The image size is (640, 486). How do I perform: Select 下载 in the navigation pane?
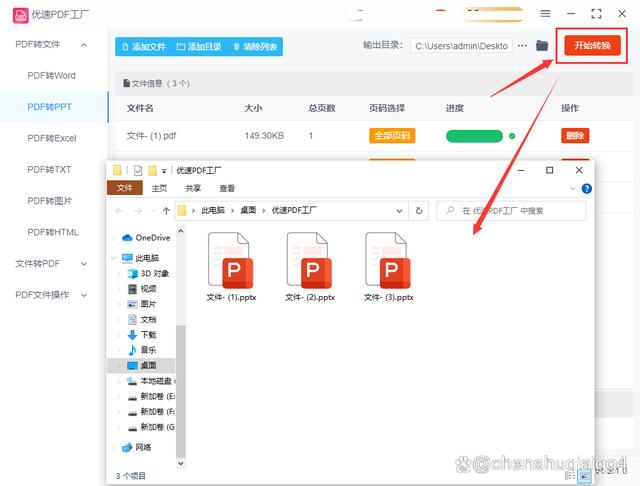142,335
